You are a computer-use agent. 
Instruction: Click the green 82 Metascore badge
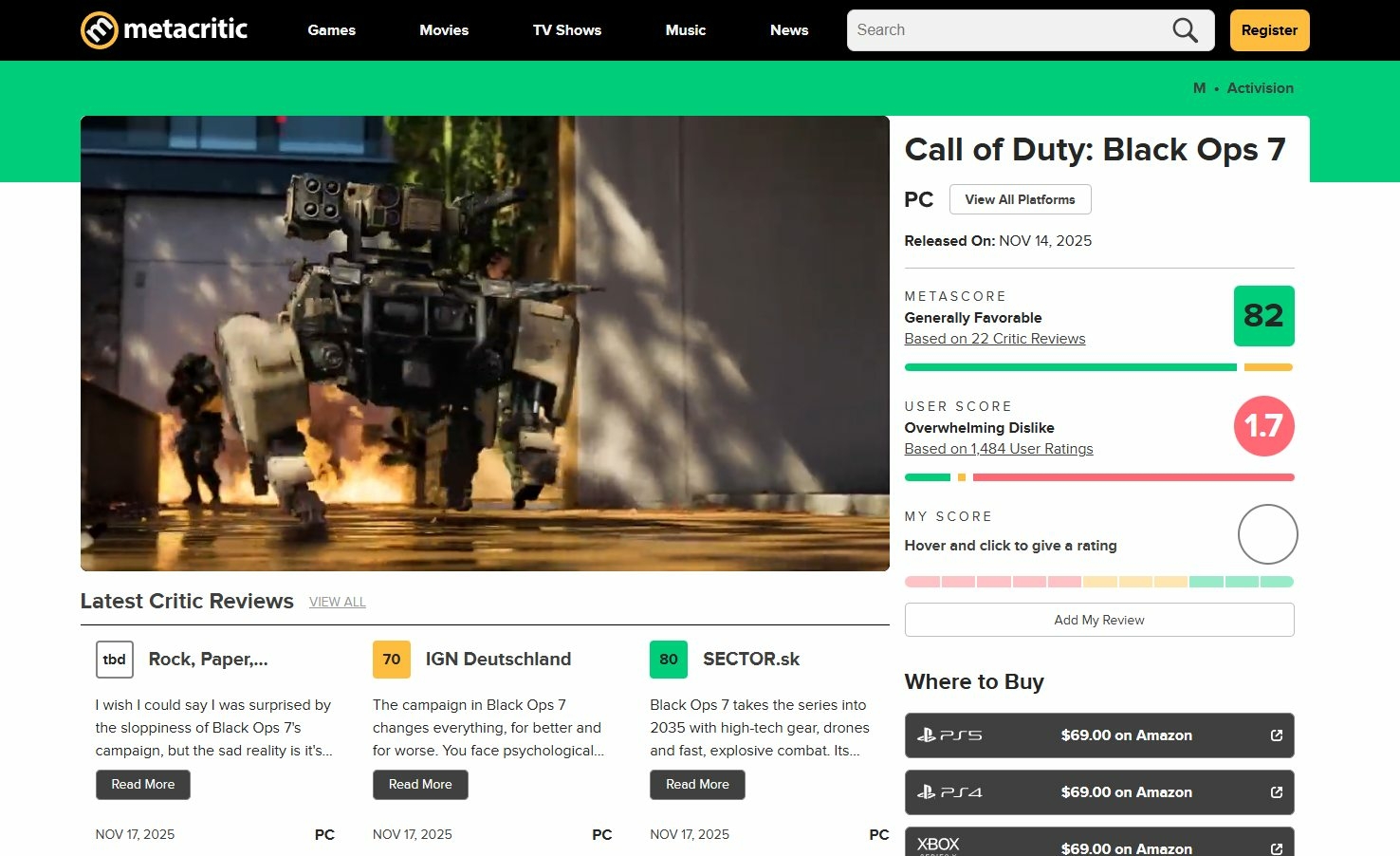tap(1263, 316)
